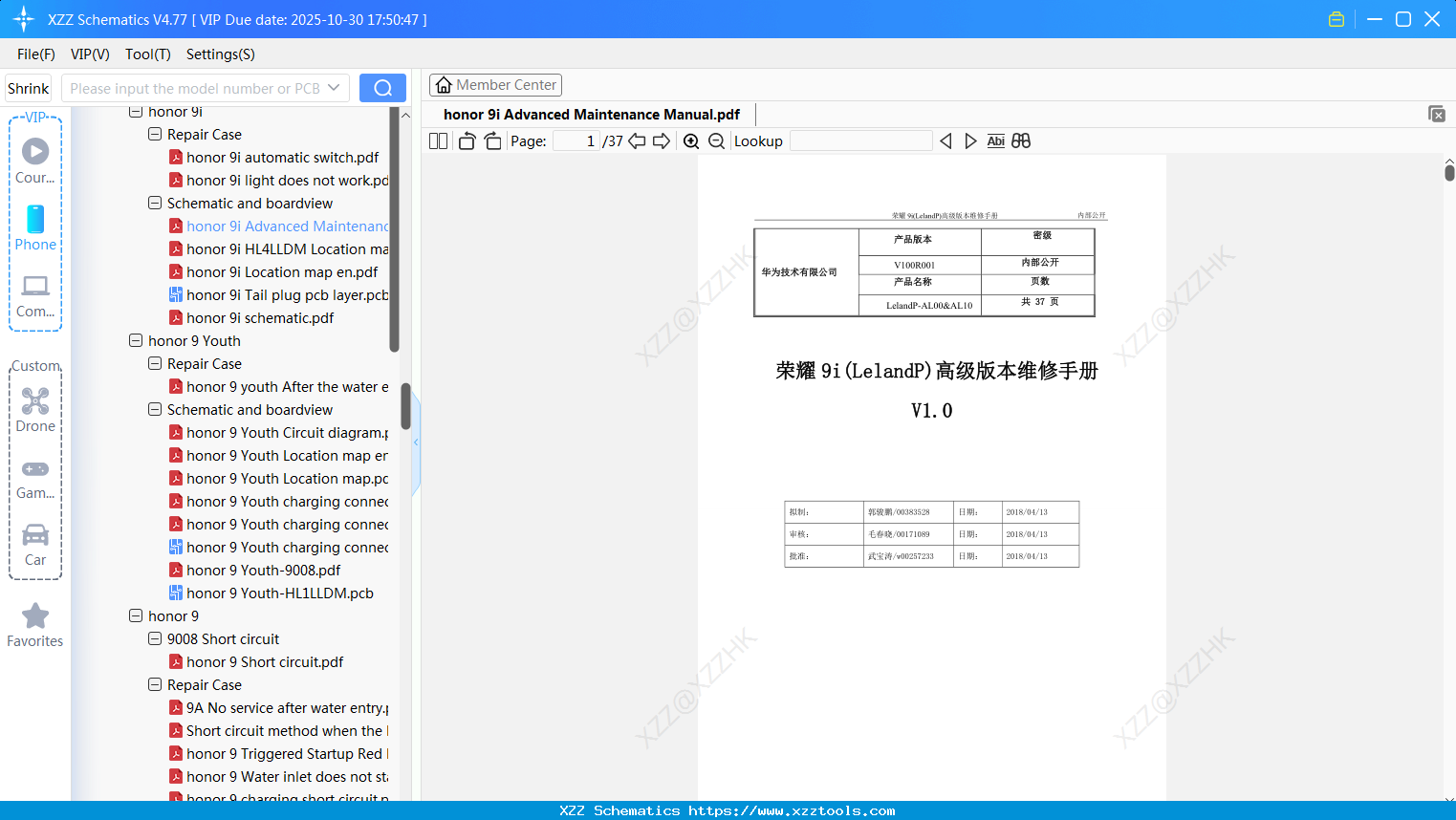This screenshot has height=820, width=1456.
Task: Zoom in on the PDF document
Action: 691,141
